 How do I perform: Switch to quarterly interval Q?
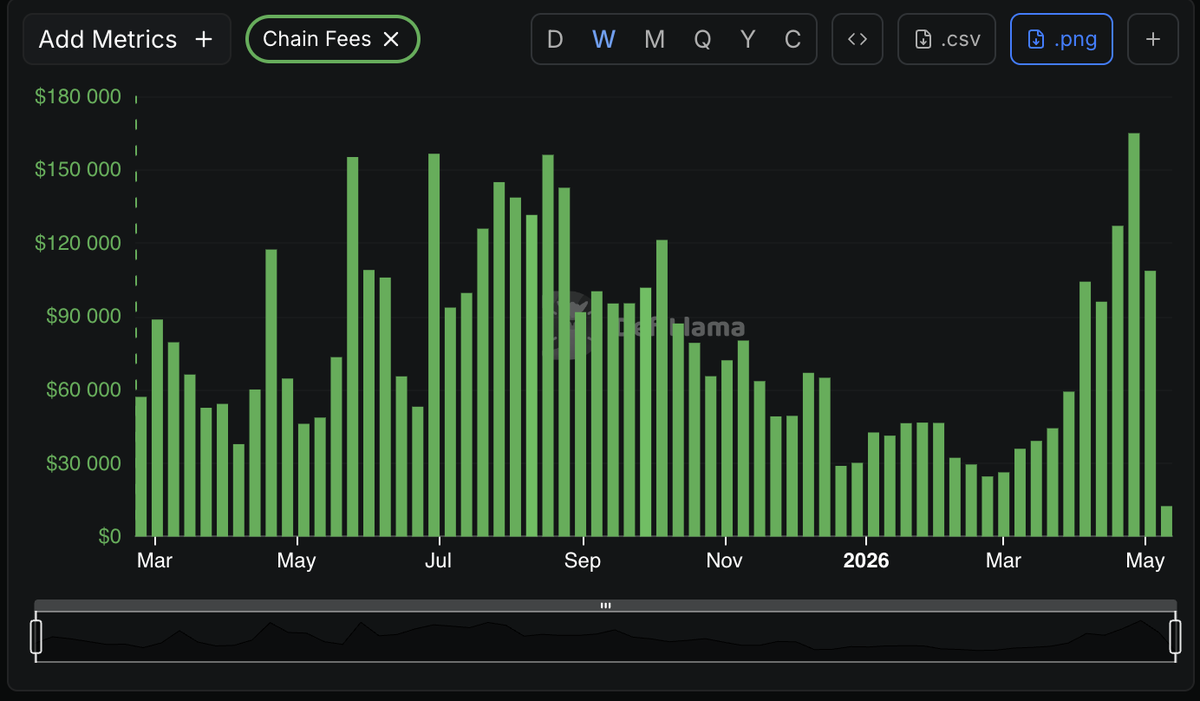coord(702,40)
